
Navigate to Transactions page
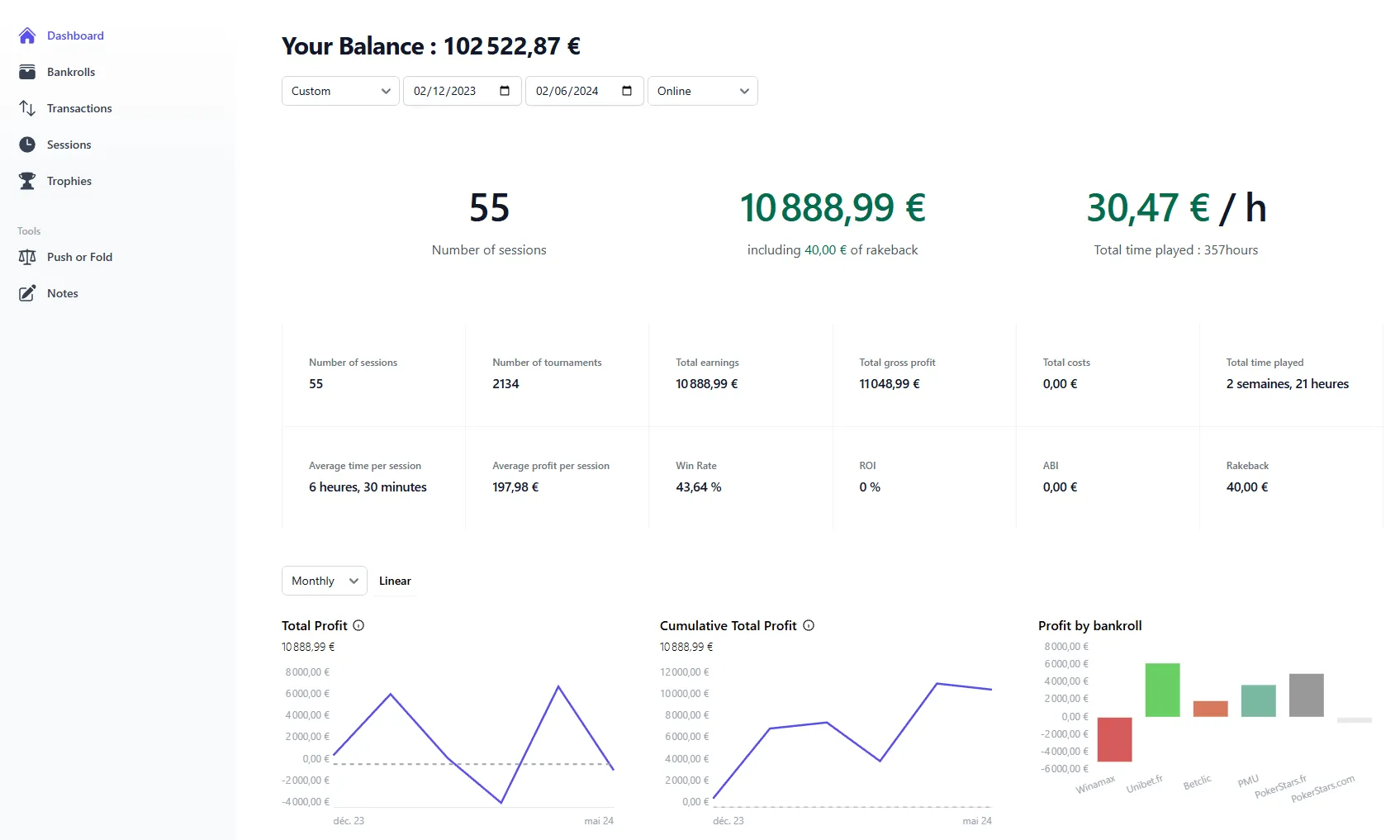tap(79, 108)
